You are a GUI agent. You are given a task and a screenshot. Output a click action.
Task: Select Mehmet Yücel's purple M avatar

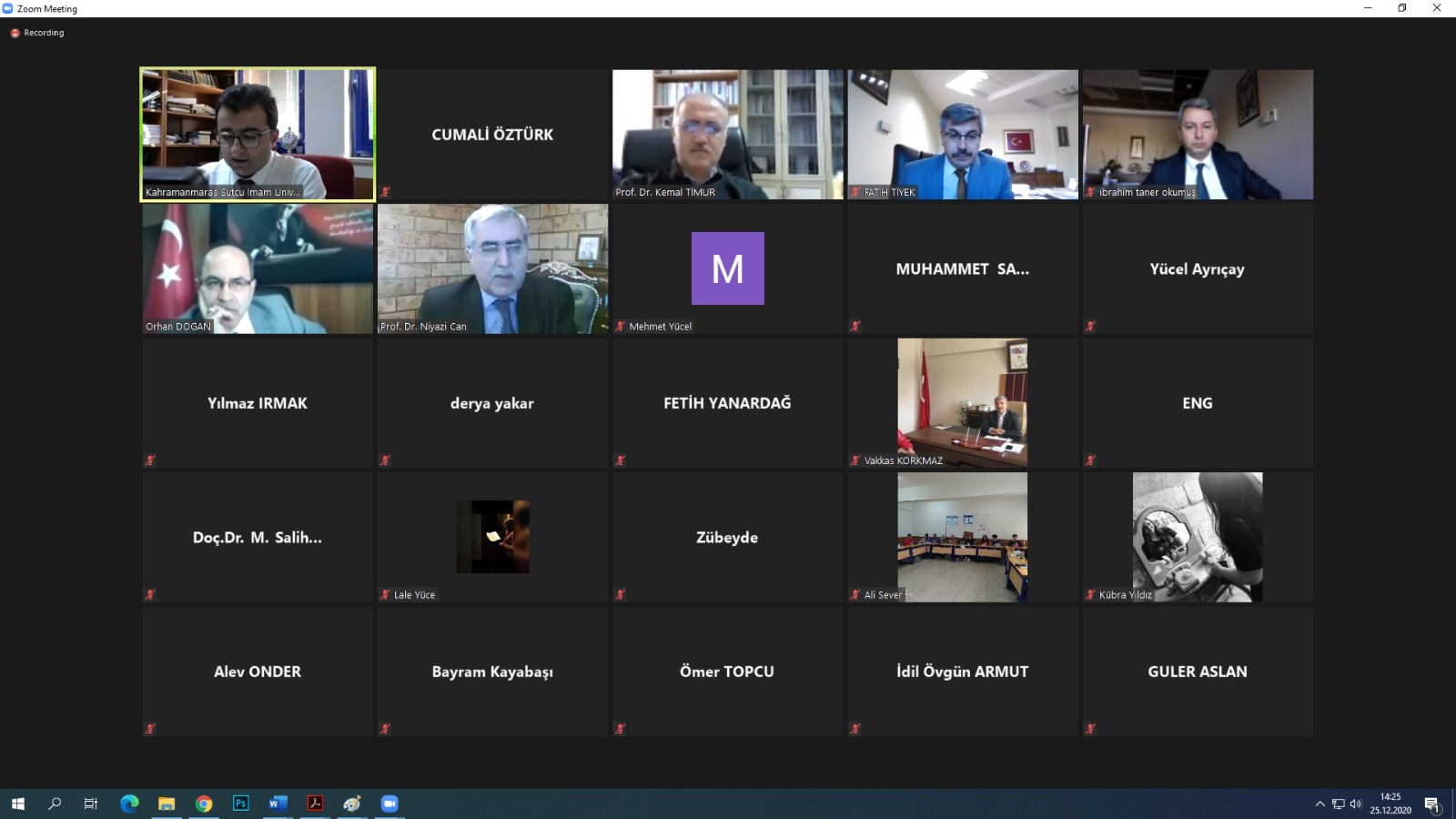pyautogui.click(x=727, y=268)
